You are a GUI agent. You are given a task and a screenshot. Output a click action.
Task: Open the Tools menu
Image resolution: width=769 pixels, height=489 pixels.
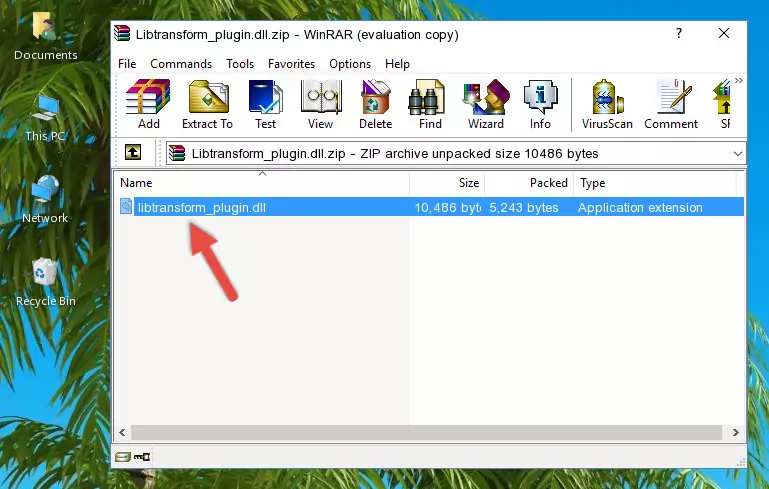point(240,64)
